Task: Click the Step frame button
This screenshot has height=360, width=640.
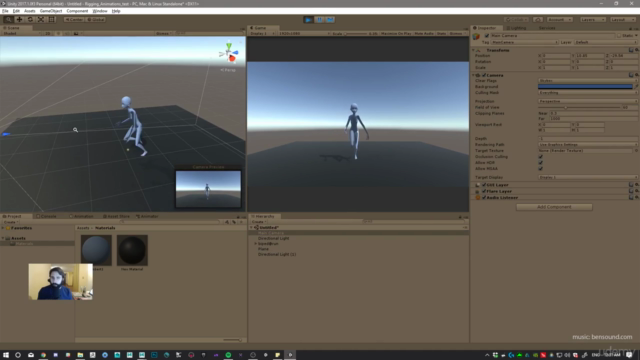Action: (x=330, y=19)
